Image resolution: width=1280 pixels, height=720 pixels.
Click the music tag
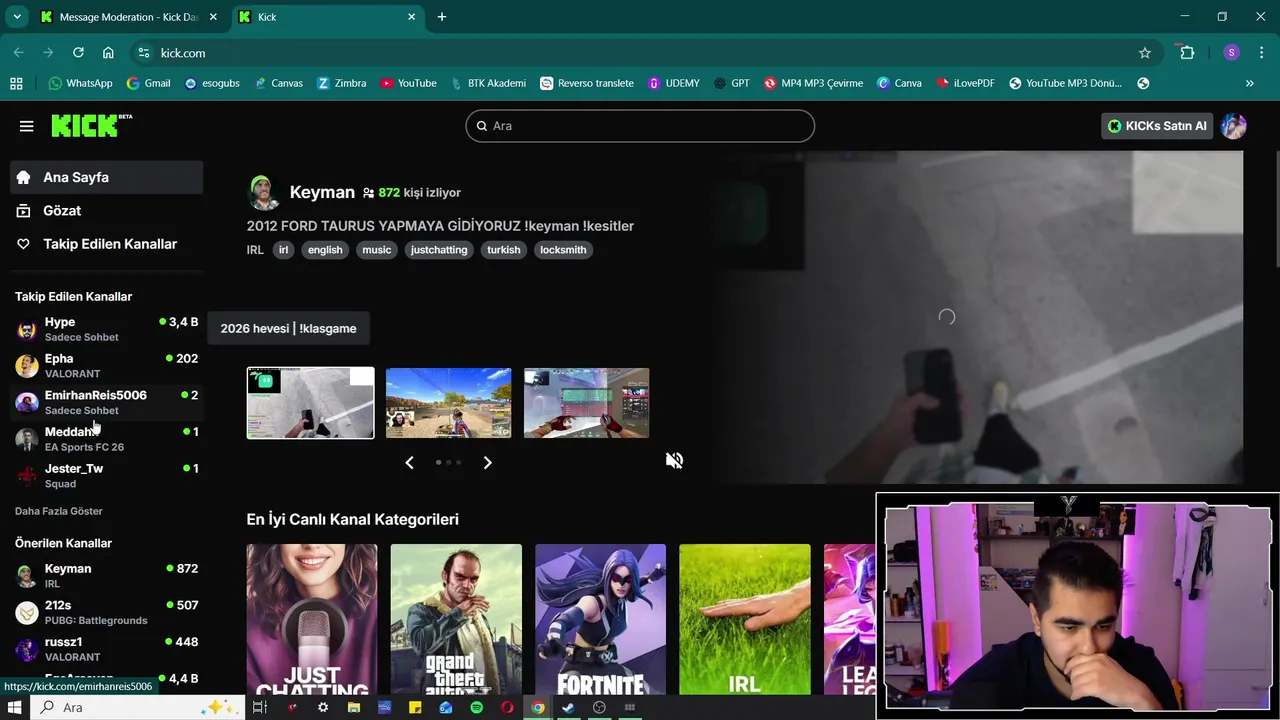pyautogui.click(x=377, y=250)
